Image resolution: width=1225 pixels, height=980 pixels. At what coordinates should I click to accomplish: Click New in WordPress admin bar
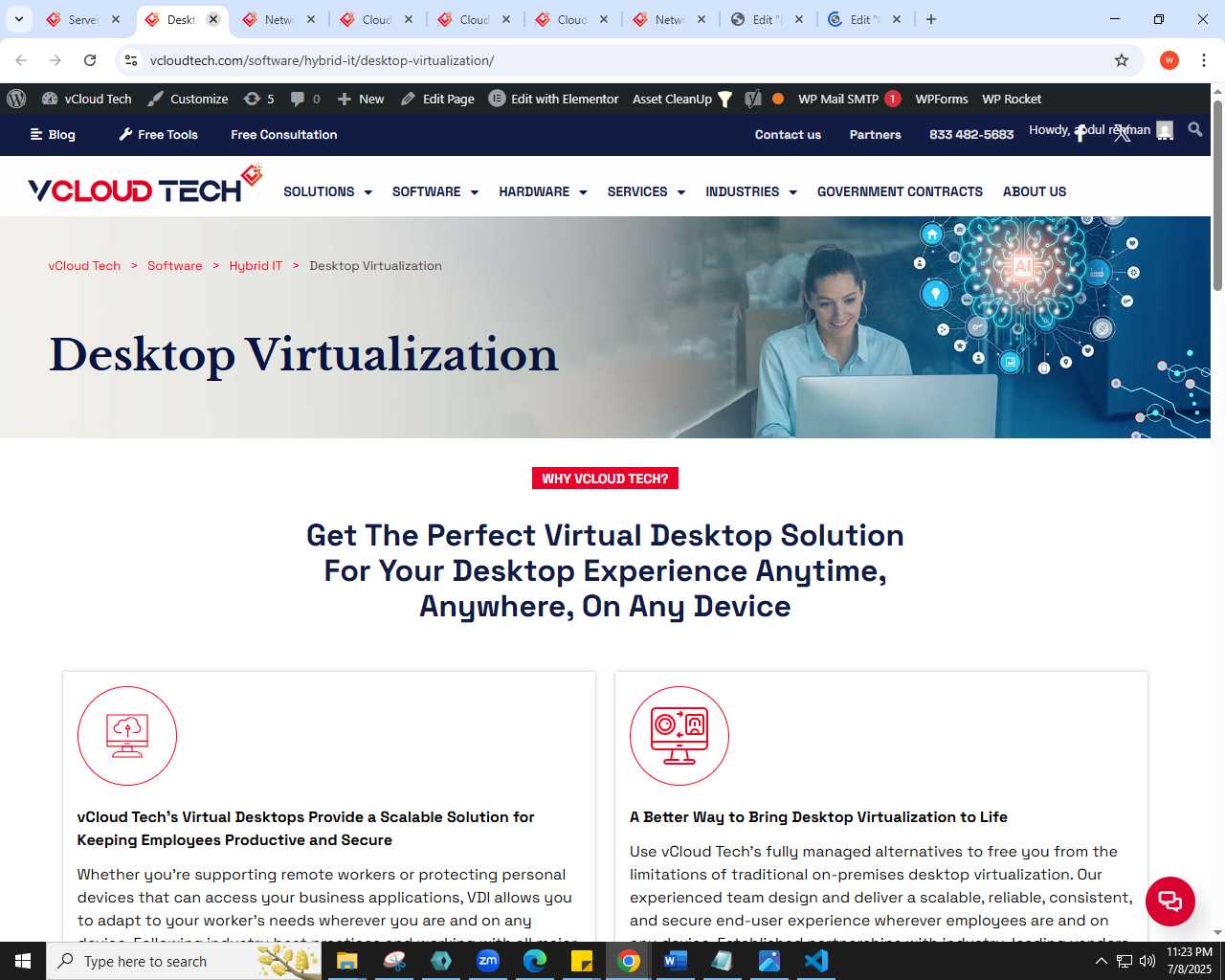pos(361,99)
